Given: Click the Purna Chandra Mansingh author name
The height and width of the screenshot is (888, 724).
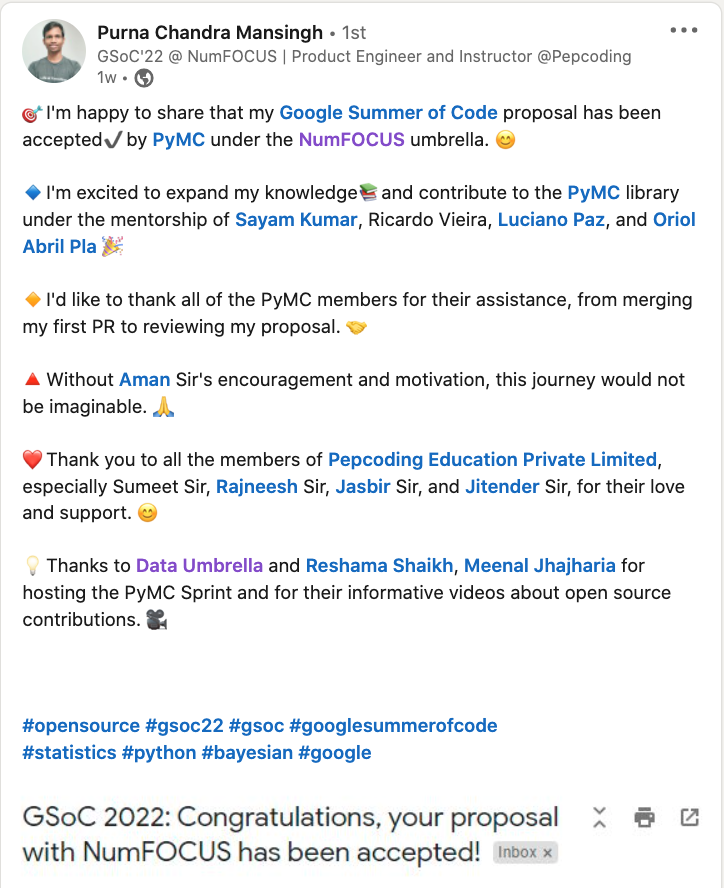Looking at the screenshot, I should (x=210, y=33).
